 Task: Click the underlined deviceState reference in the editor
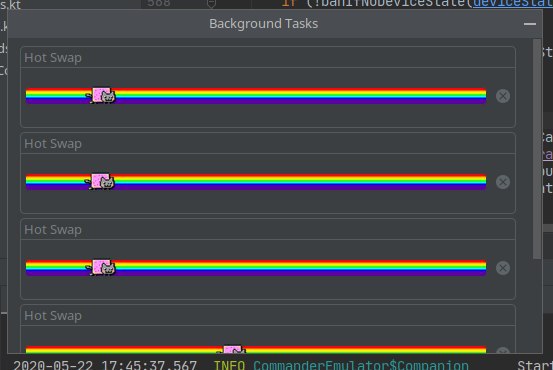pyautogui.click(x=513, y=4)
